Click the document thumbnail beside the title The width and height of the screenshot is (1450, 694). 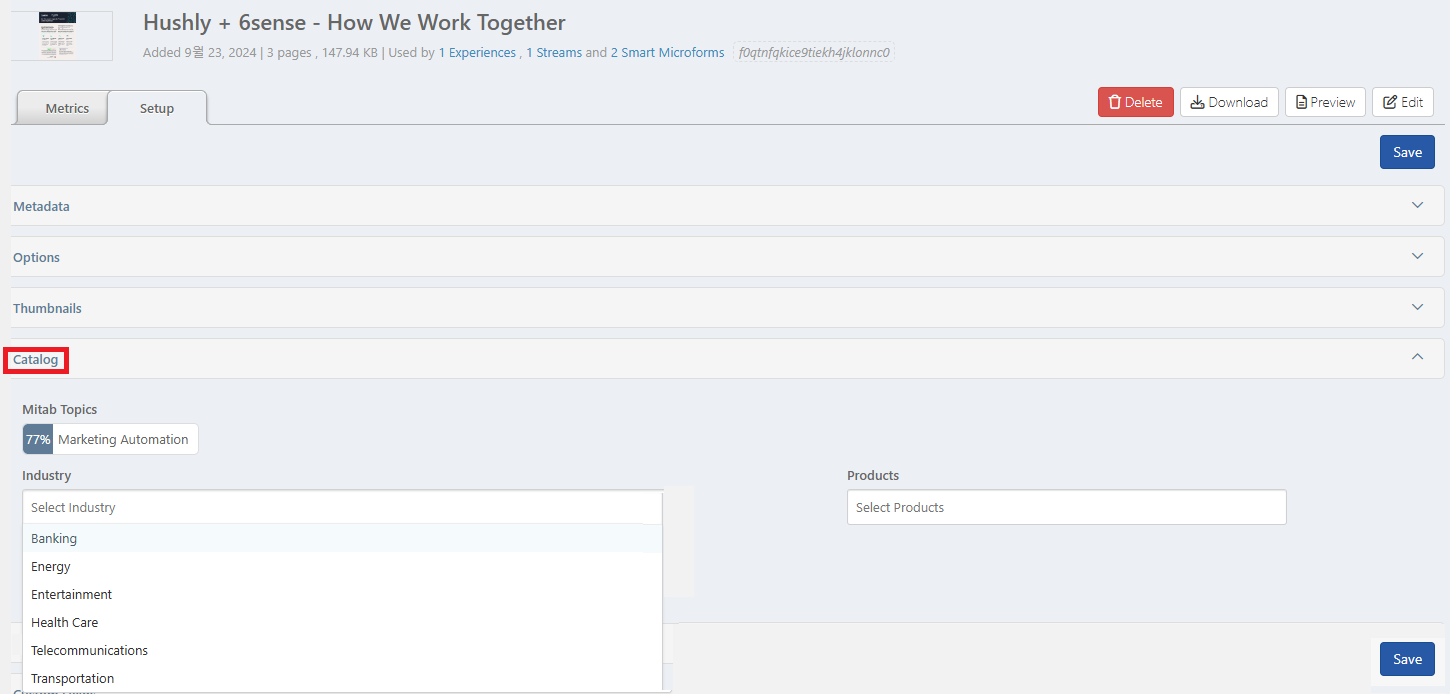[61, 35]
